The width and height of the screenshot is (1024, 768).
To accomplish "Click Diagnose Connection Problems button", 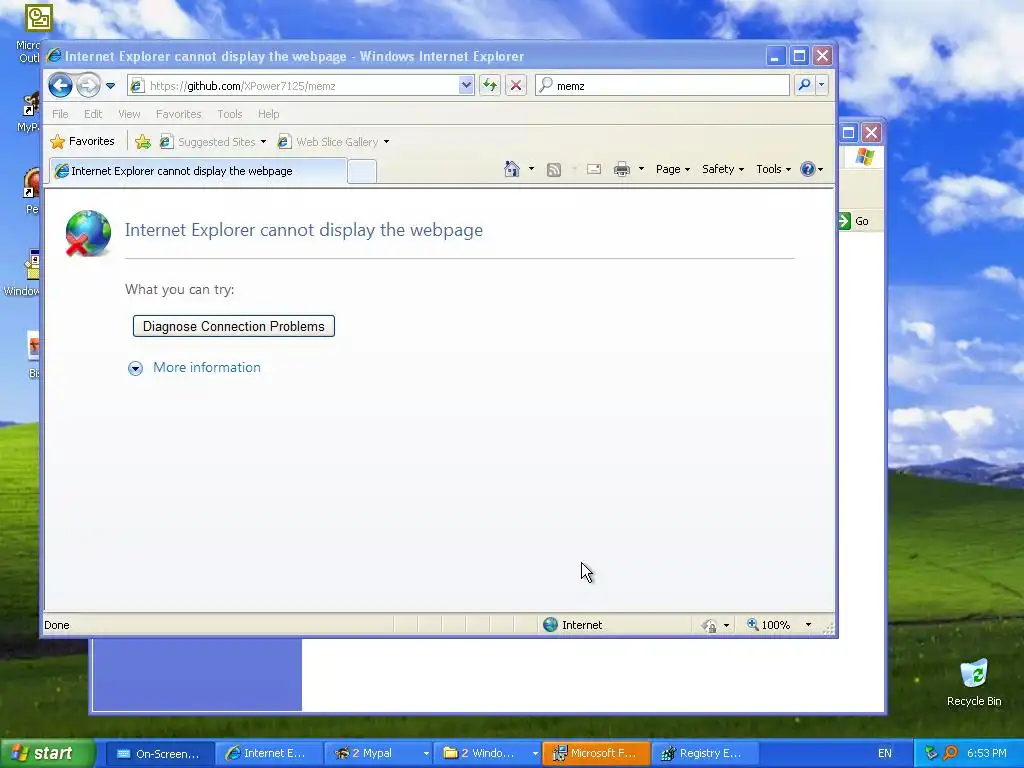I will click(x=234, y=326).
